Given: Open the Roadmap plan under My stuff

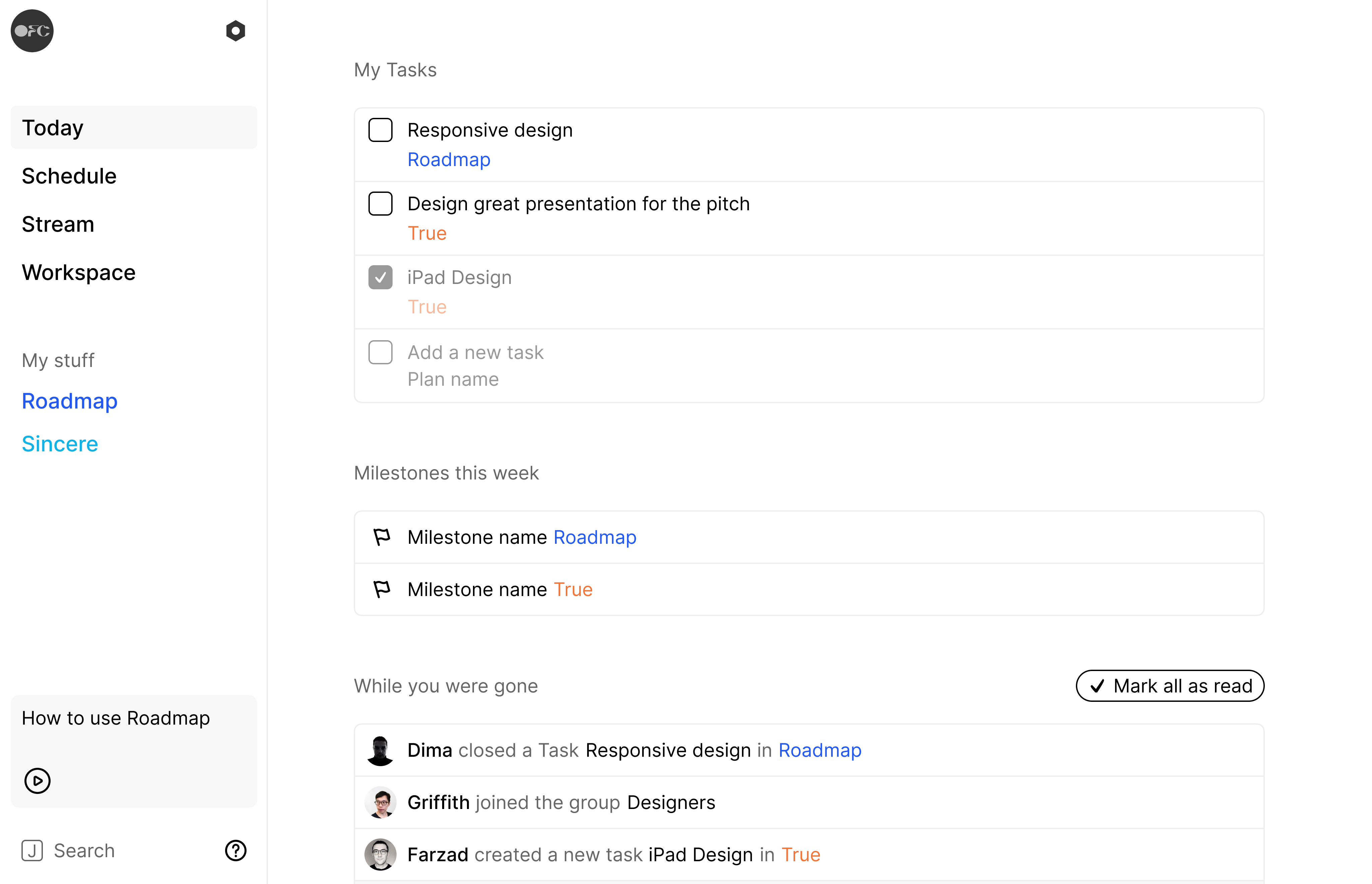Looking at the screenshot, I should tap(69, 401).
